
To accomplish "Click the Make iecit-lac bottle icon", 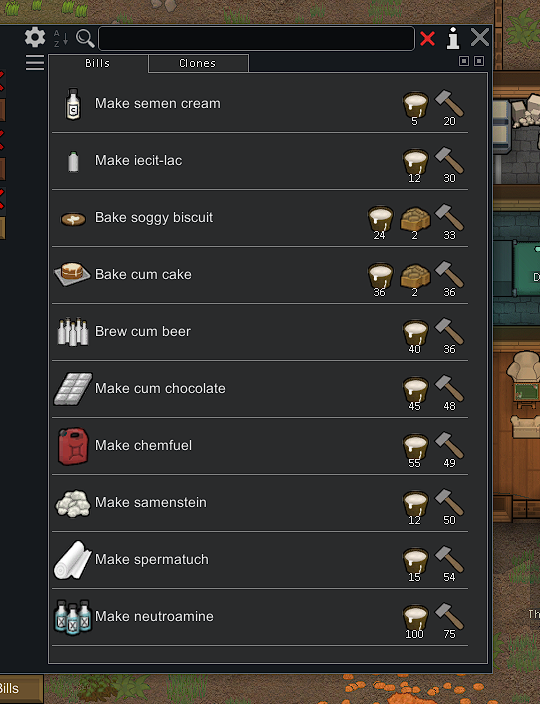I will (x=73, y=161).
